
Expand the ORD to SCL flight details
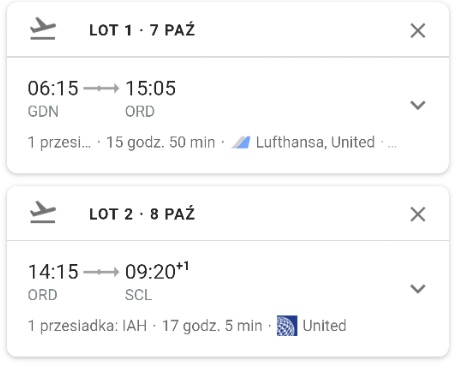418,288
